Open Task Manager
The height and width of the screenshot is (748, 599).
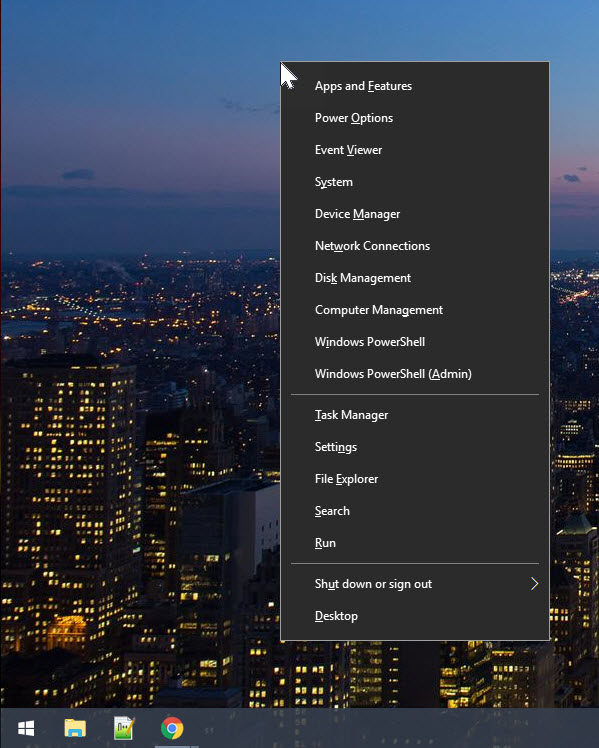tap(415, 415)
